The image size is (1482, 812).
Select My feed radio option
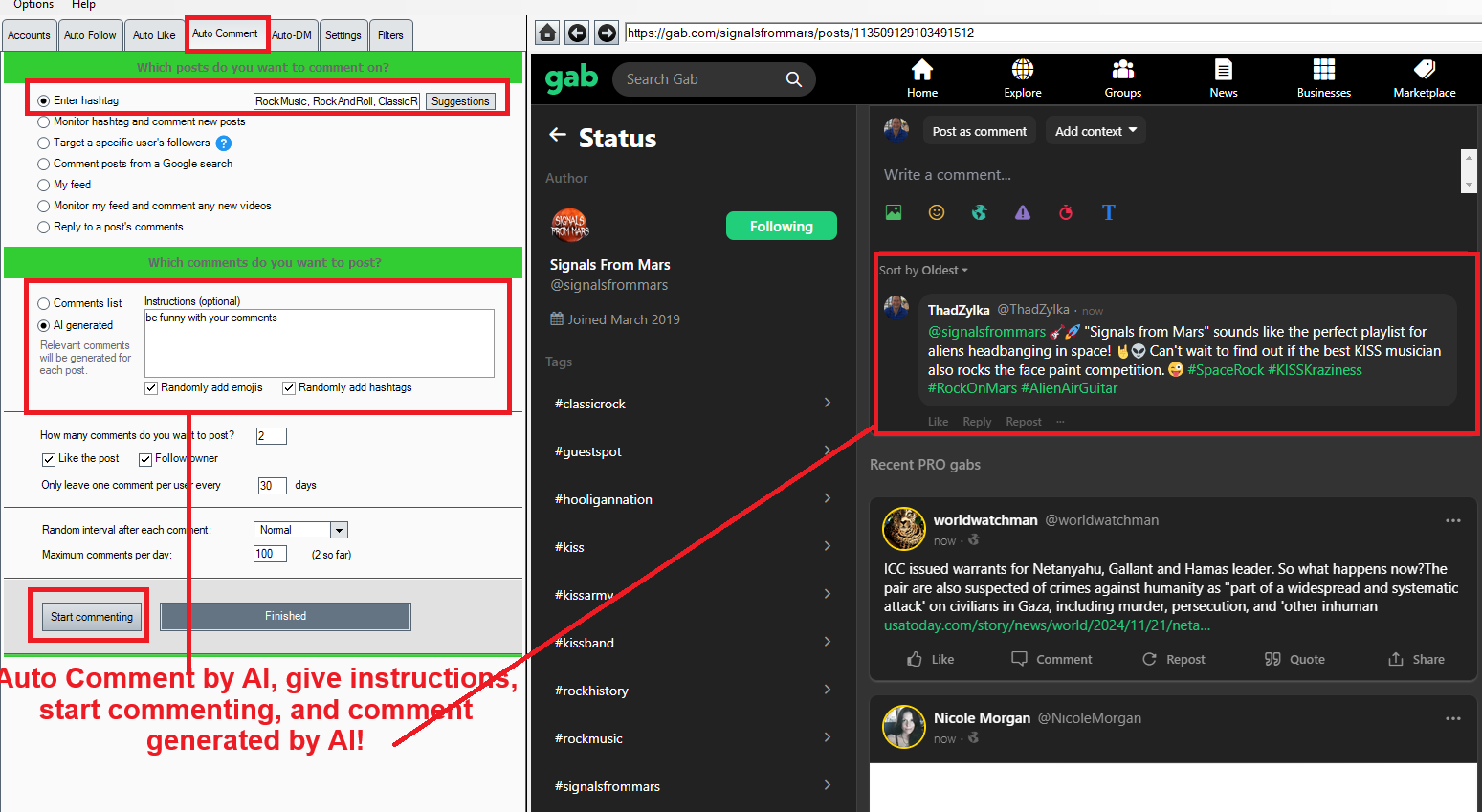point(43,185)
